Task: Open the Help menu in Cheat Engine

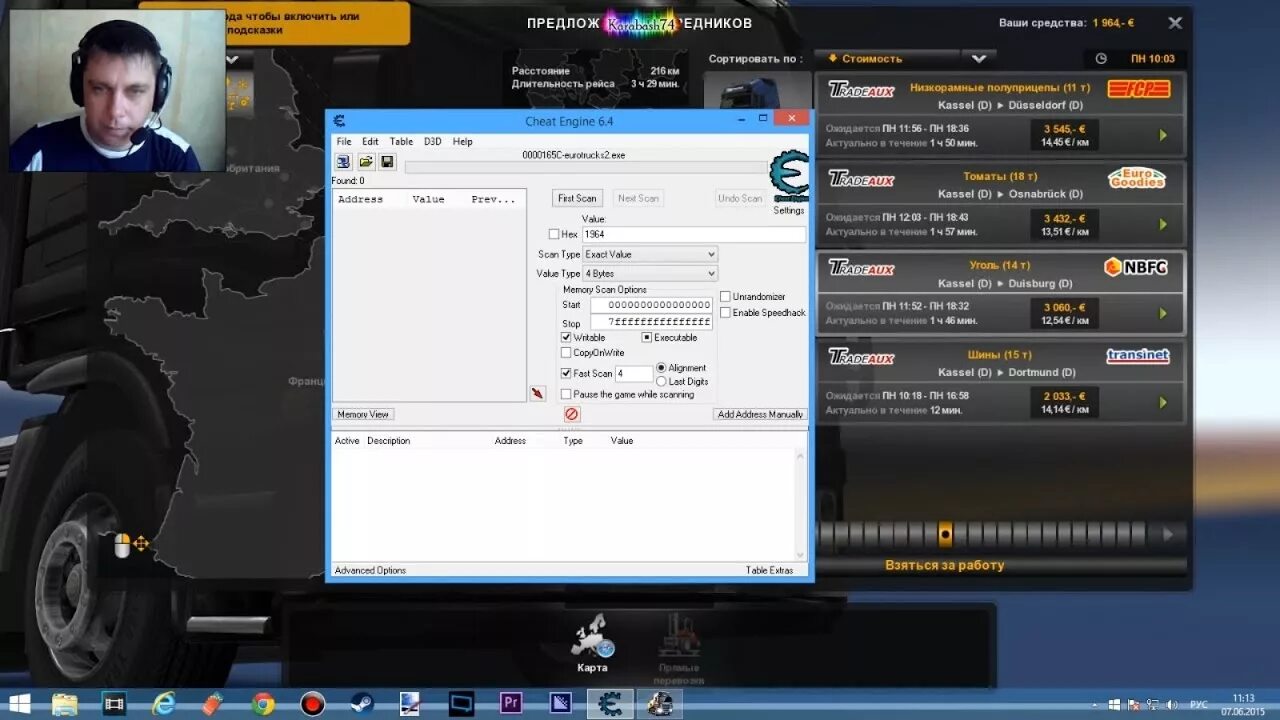Action: coord(462,141)
